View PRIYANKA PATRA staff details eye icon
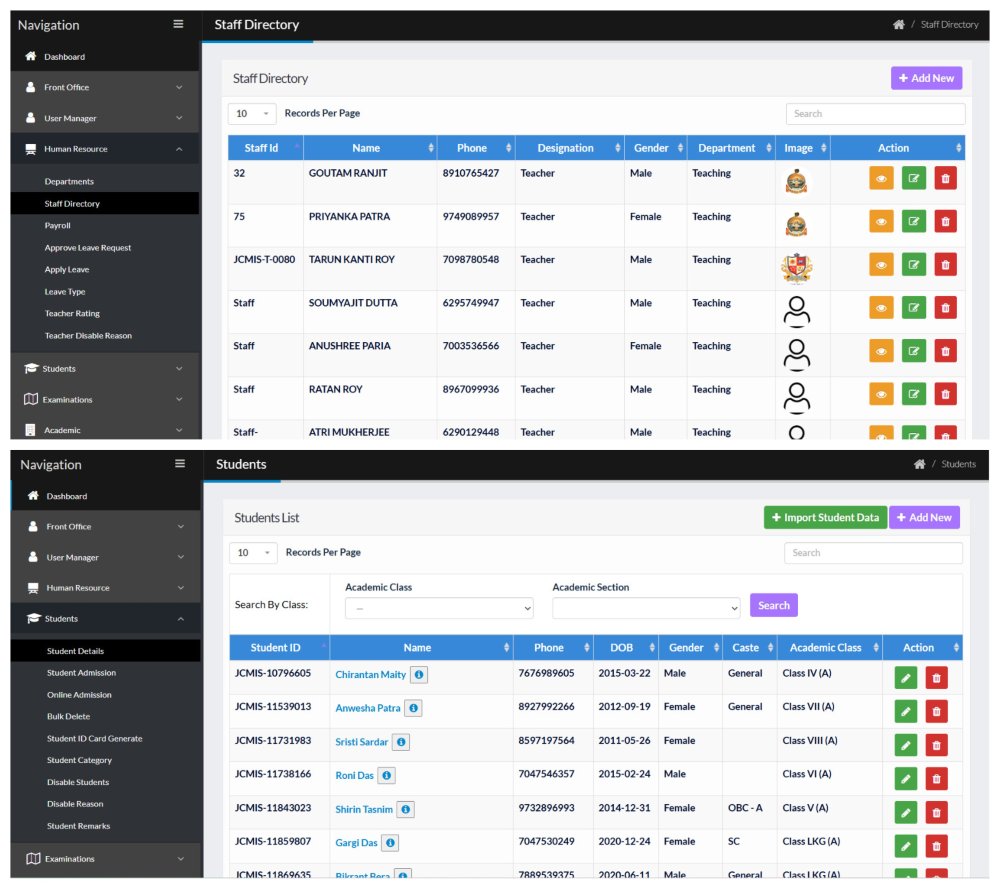This screenshot has width=1000, height=889. tap(881, 221)
